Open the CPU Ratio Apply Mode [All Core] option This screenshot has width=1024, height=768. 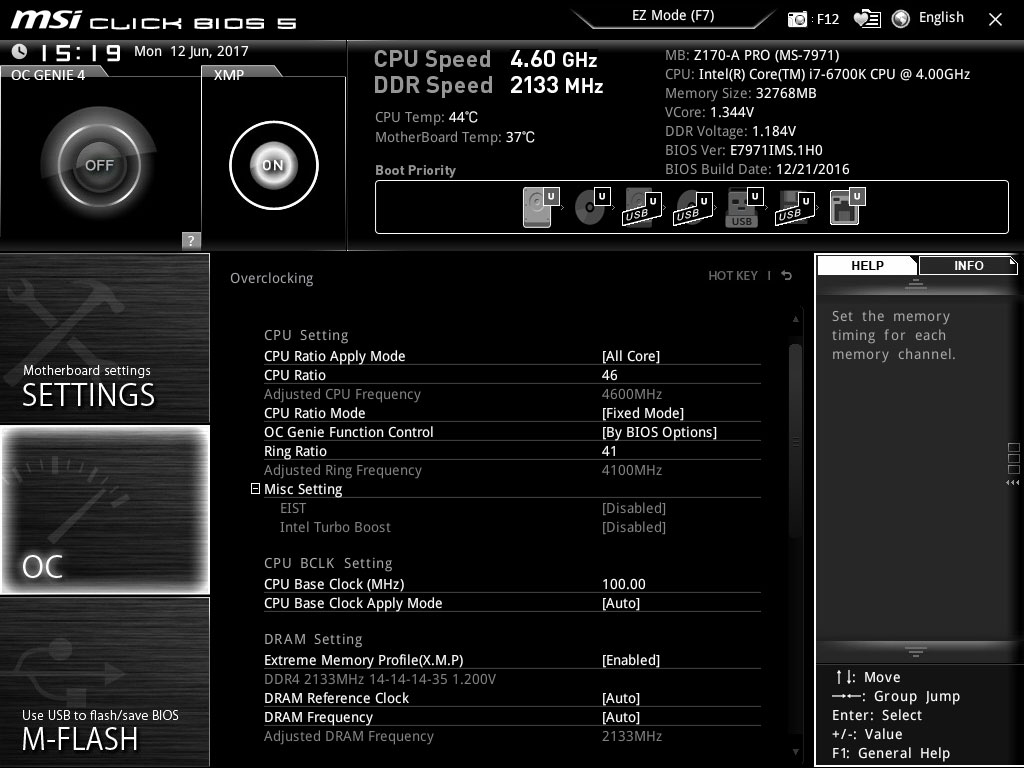(630, 356)
